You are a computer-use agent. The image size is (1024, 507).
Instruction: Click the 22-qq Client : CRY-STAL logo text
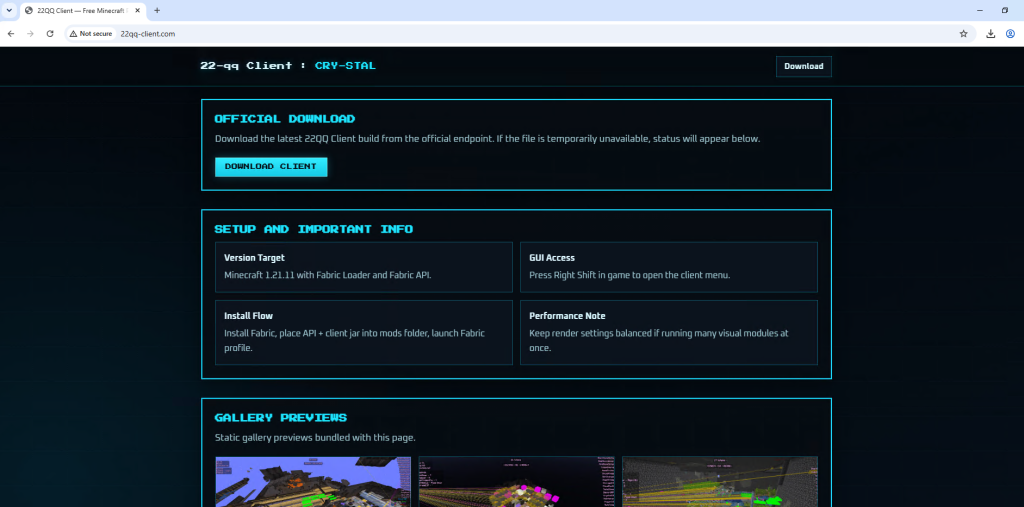coord(288,65)
